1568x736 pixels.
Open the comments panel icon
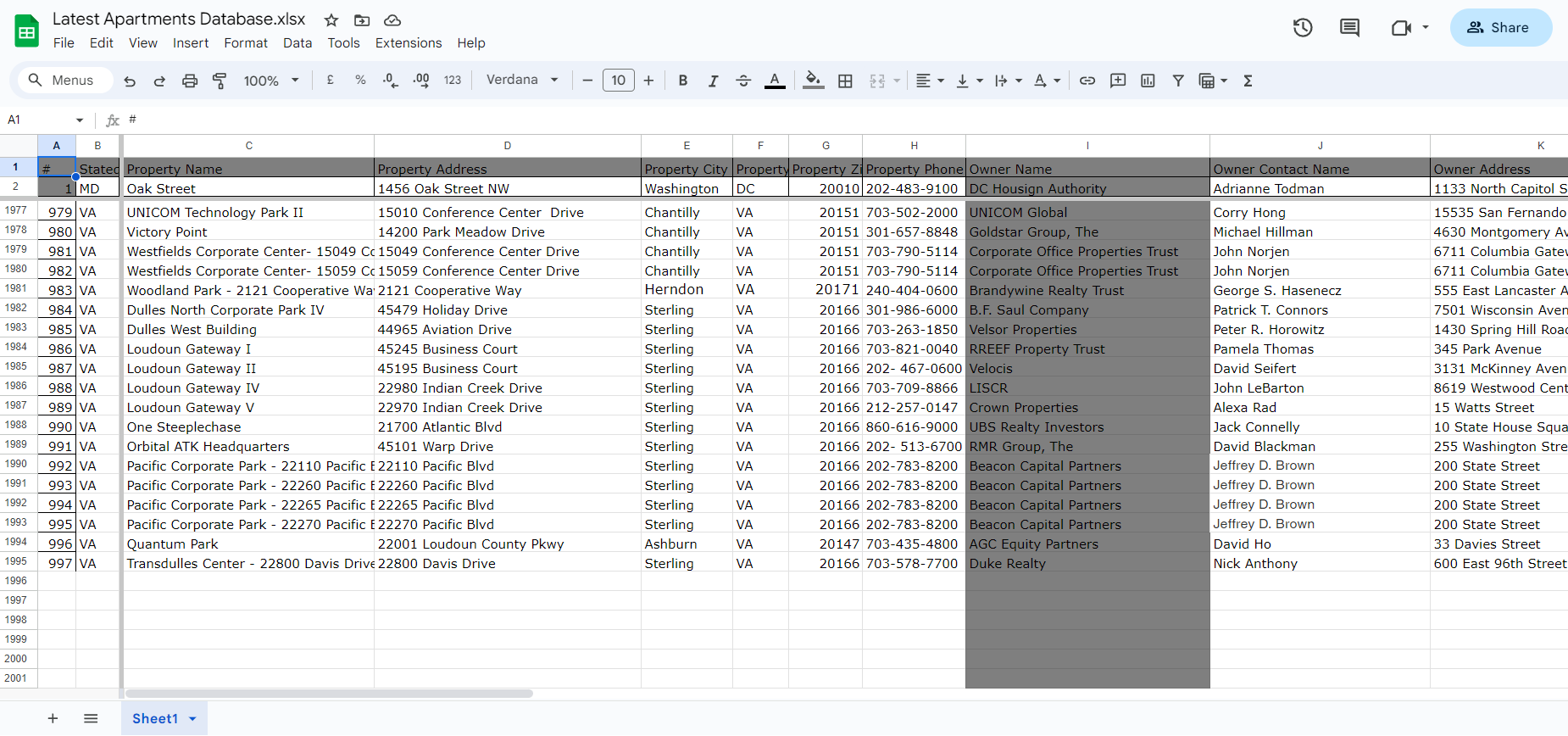1349,28
